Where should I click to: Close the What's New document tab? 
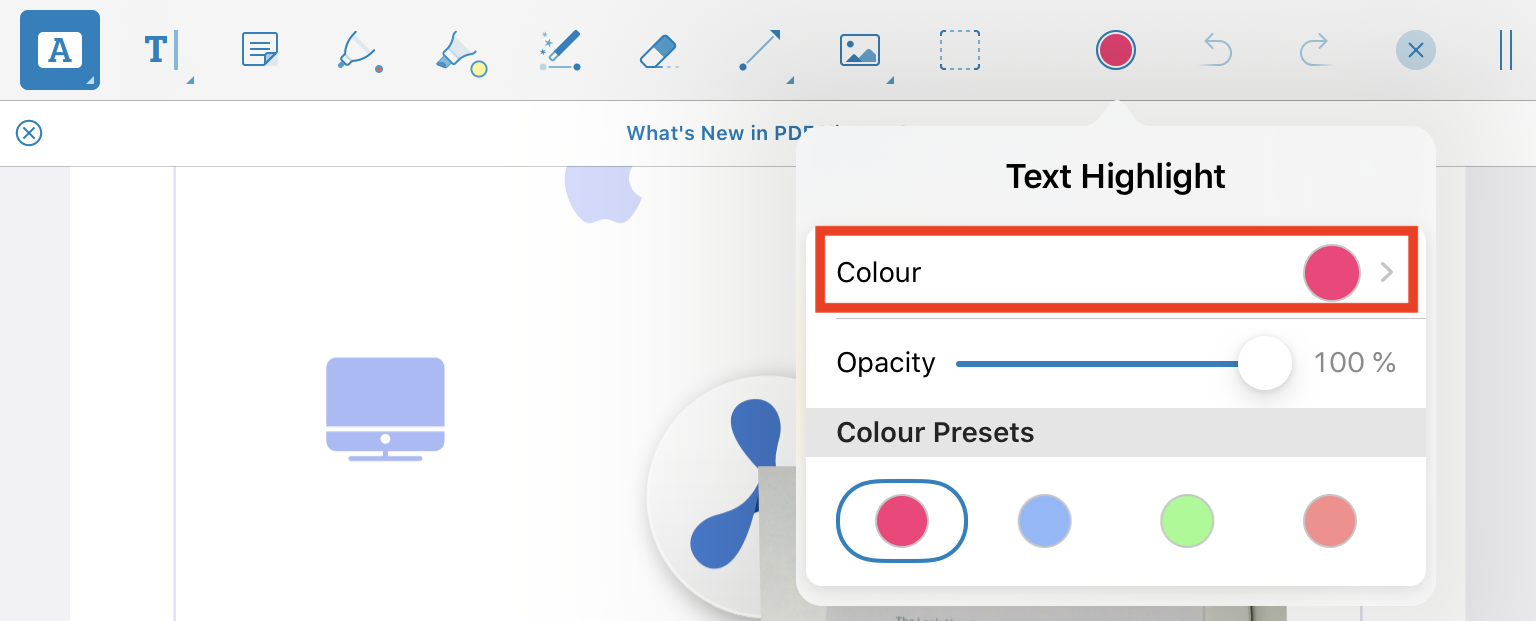click(x=29, y=133)
